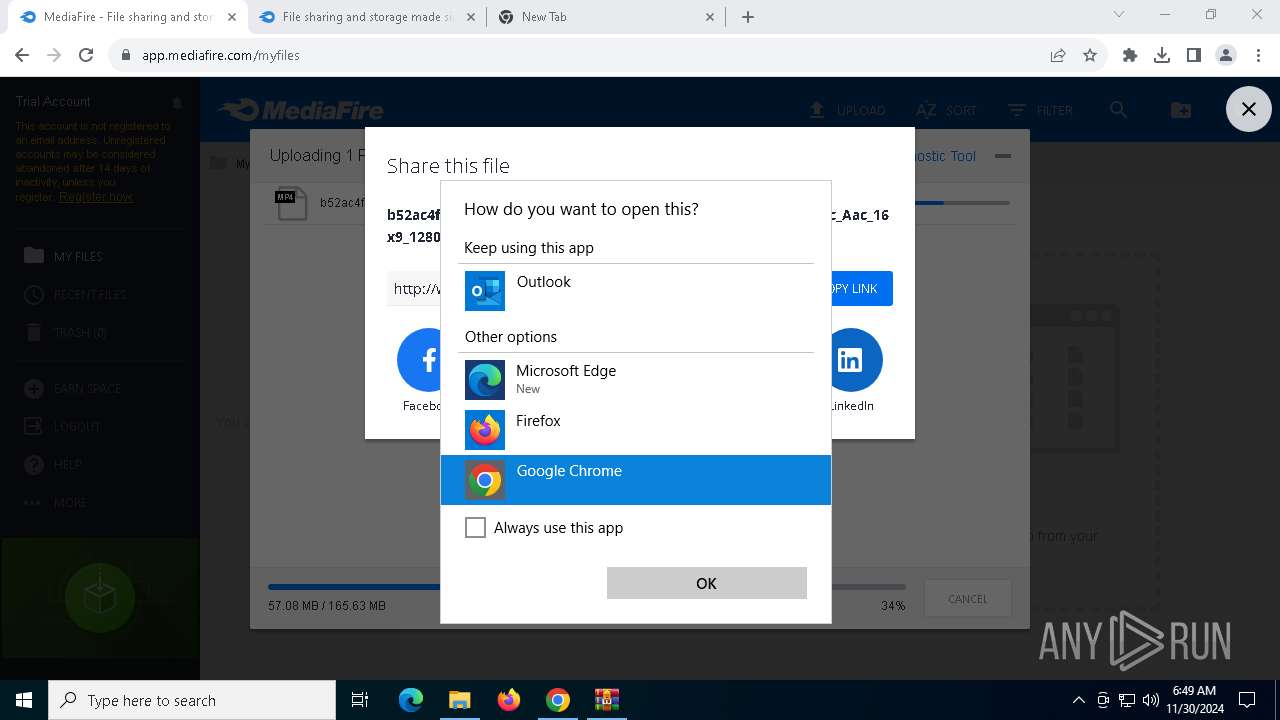Viewport: 1280px width, 720px height.
Task: Toggle the Chrome side panel icon
Action: click(x=1194, y=55)
